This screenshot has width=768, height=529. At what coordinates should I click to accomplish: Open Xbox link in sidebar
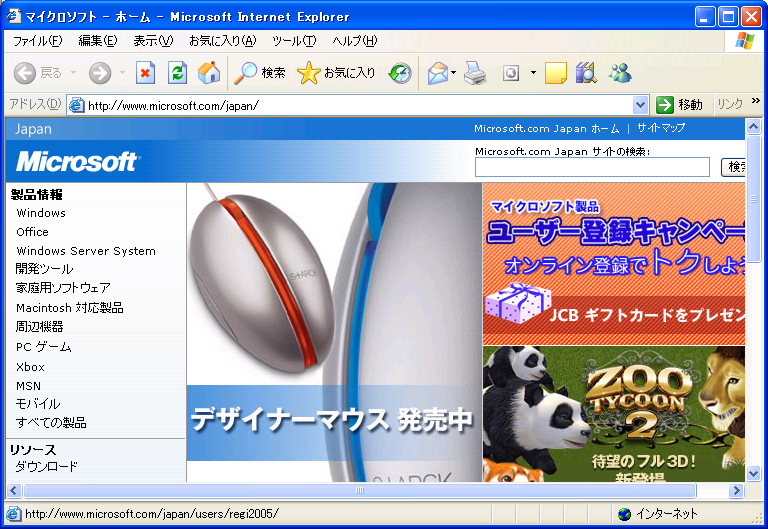coord(30,367)
